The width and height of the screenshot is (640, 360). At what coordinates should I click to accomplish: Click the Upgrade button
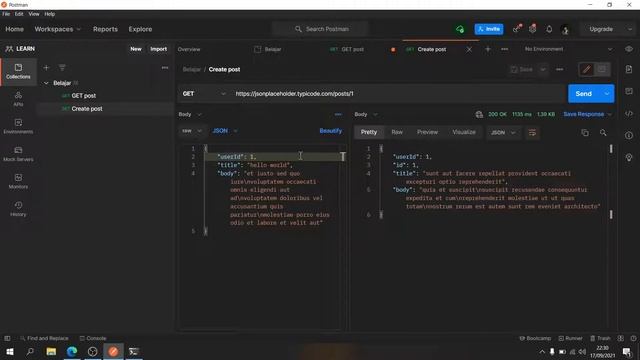[601, 29]
